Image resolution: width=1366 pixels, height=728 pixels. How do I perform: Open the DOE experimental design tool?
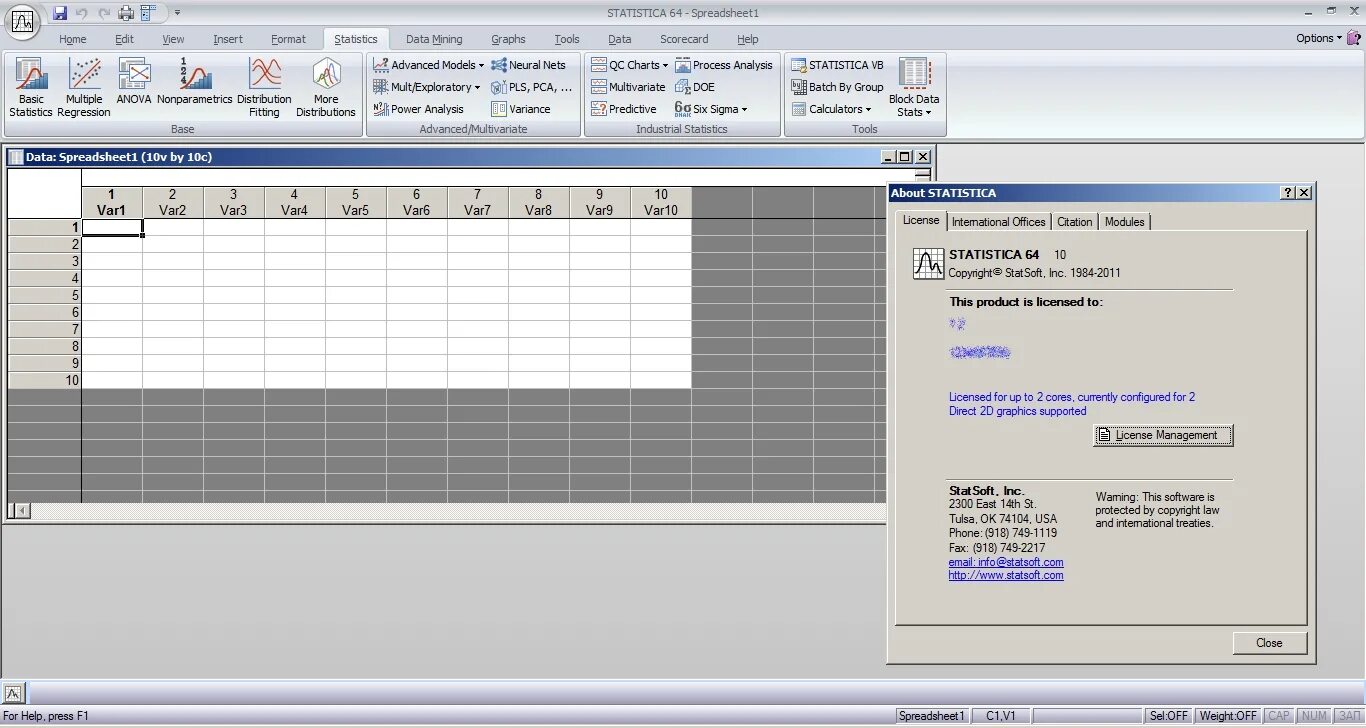tap(695, 87)
